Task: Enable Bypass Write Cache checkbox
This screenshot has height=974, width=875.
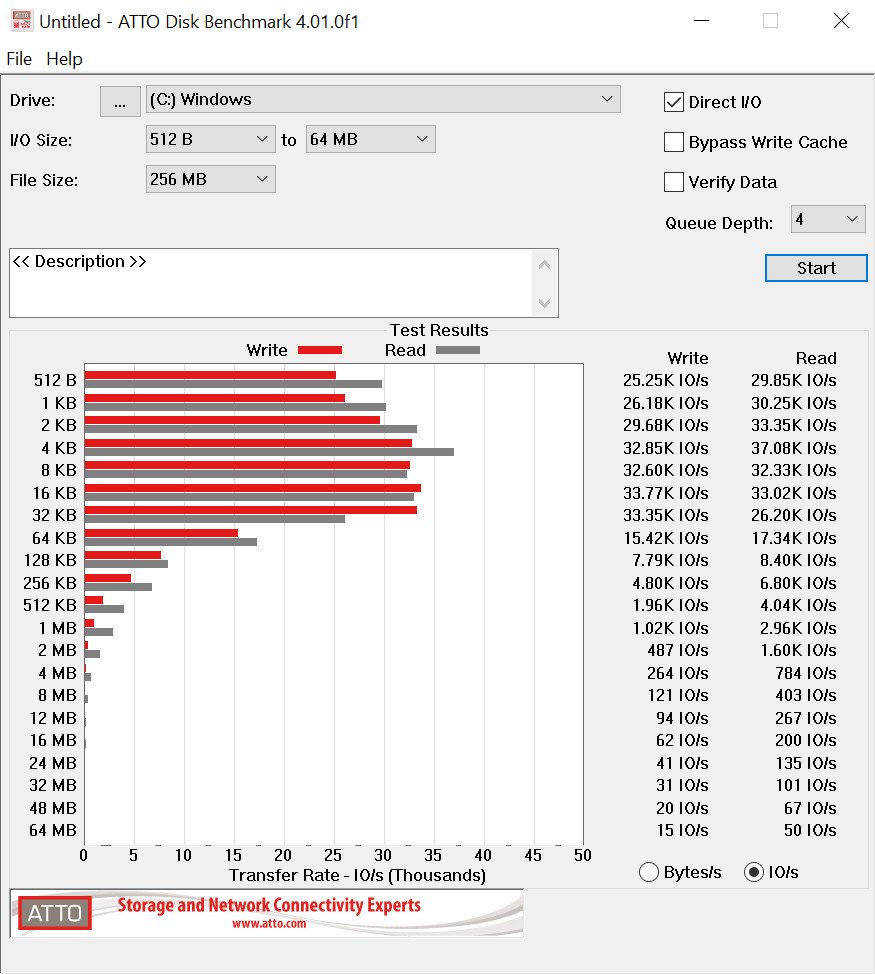Action: pyautogui.click(x=673, y=142)
